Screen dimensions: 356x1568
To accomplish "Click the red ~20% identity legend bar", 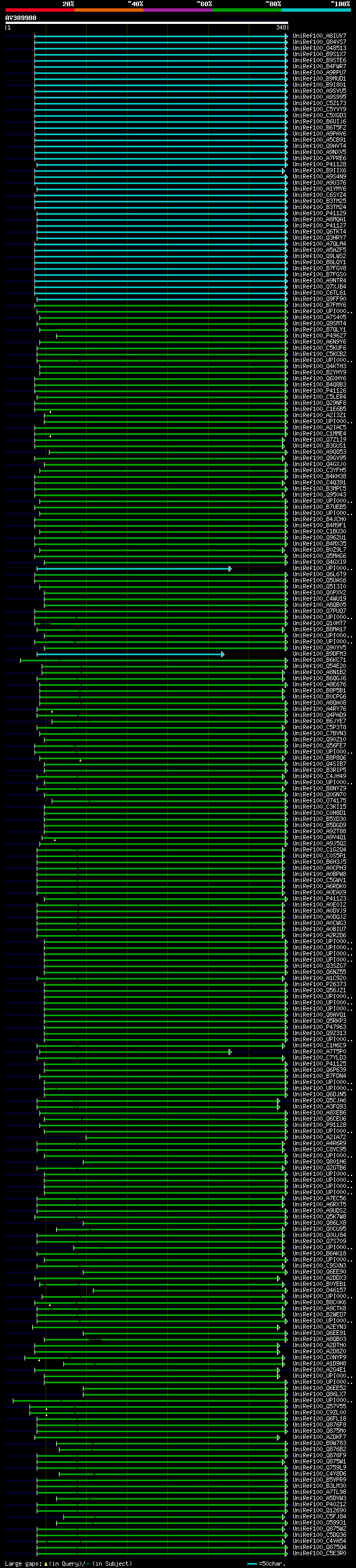I will 39,10.
